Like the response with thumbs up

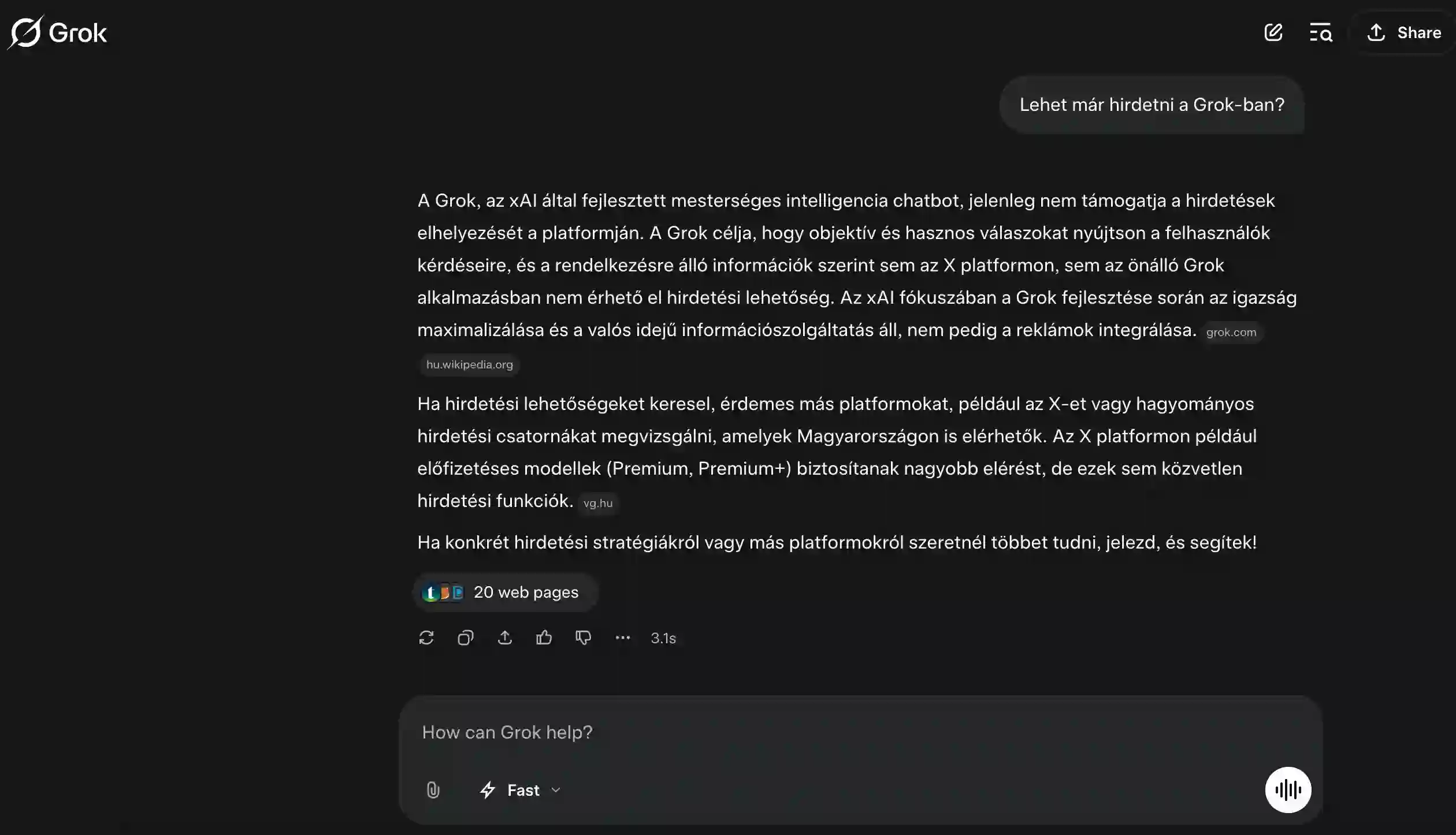tap(544, 638)
